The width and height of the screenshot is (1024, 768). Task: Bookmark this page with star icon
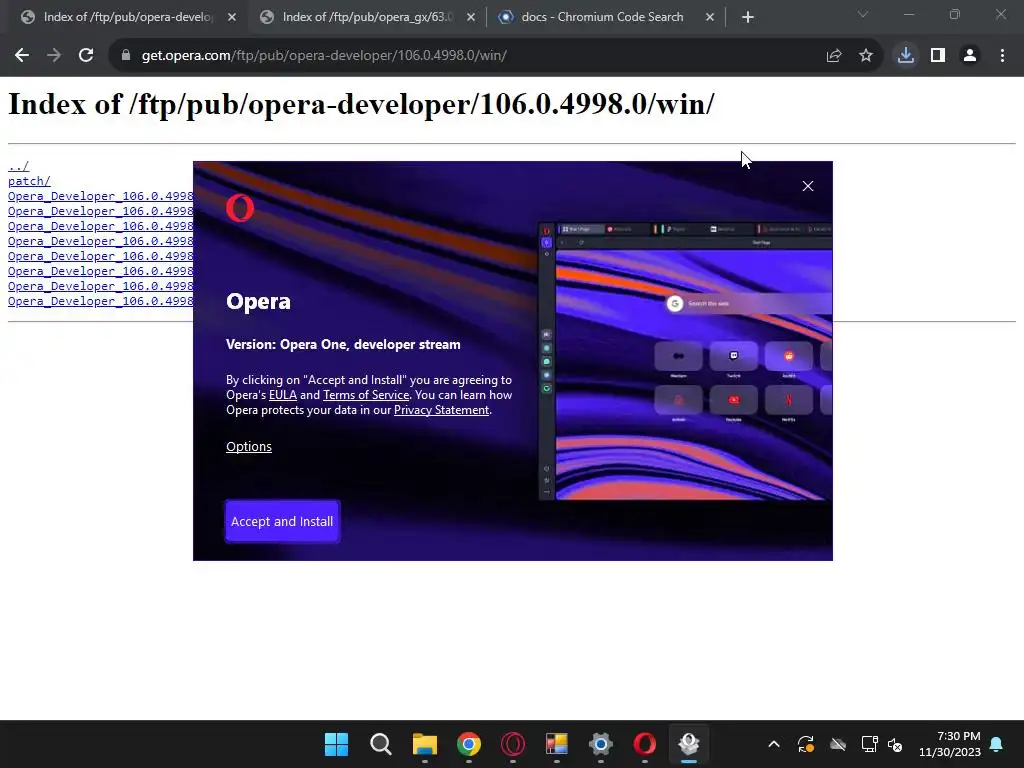866,56
